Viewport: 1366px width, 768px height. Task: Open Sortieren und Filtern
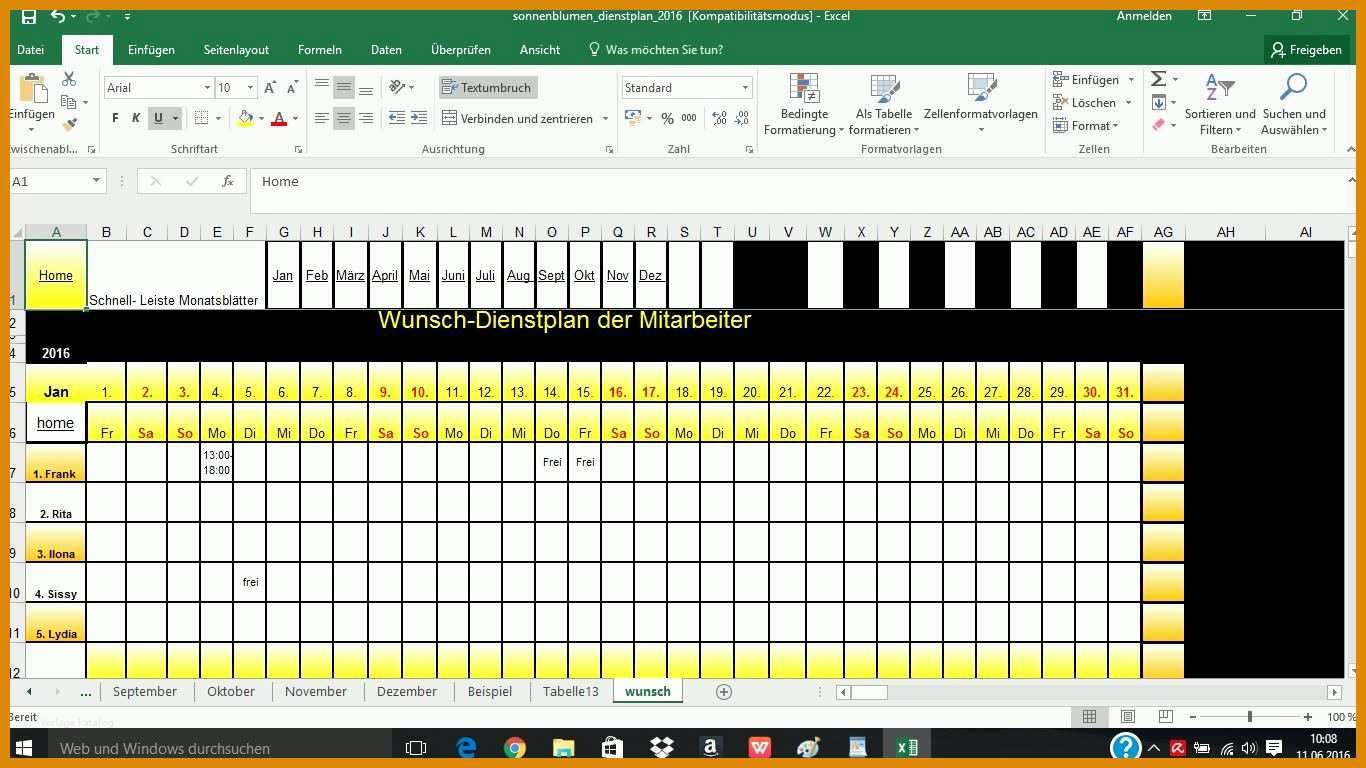coord(1220,105)
